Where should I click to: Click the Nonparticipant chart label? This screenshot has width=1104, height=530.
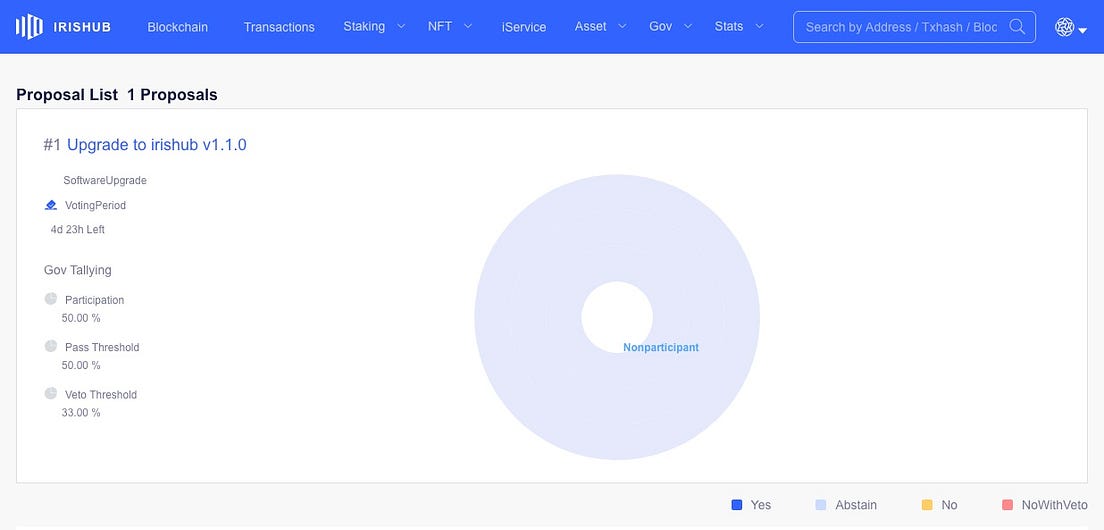[x=661, y=348]
